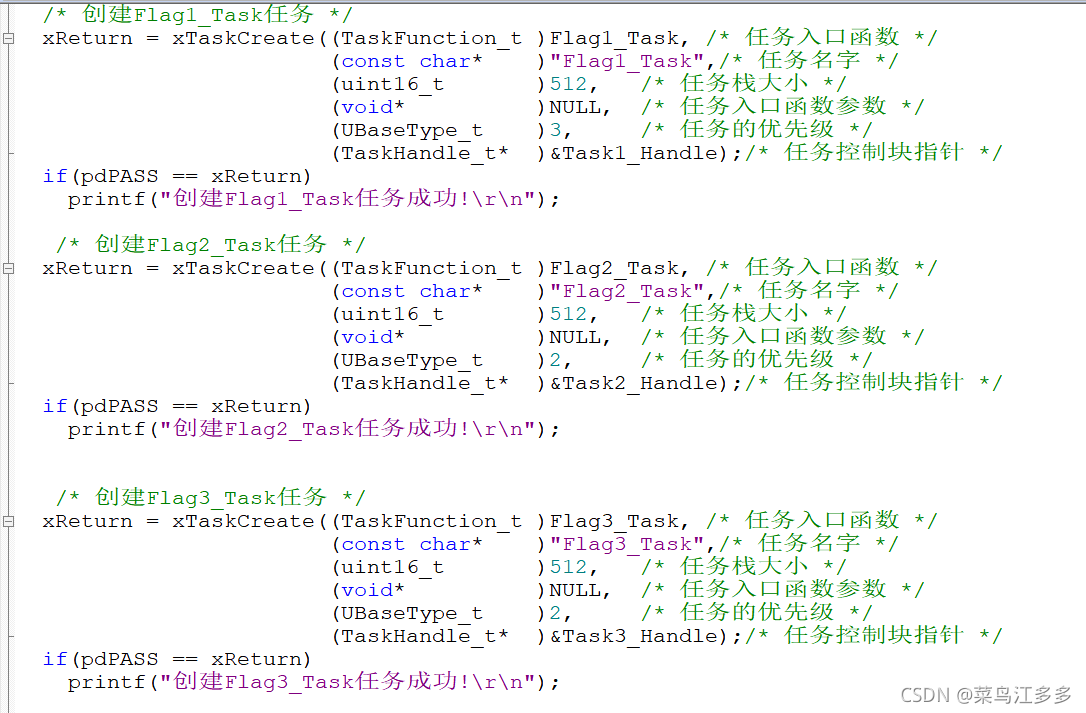Click (uint16_t) cast in Flag2 block

click(x=438, y=315)
